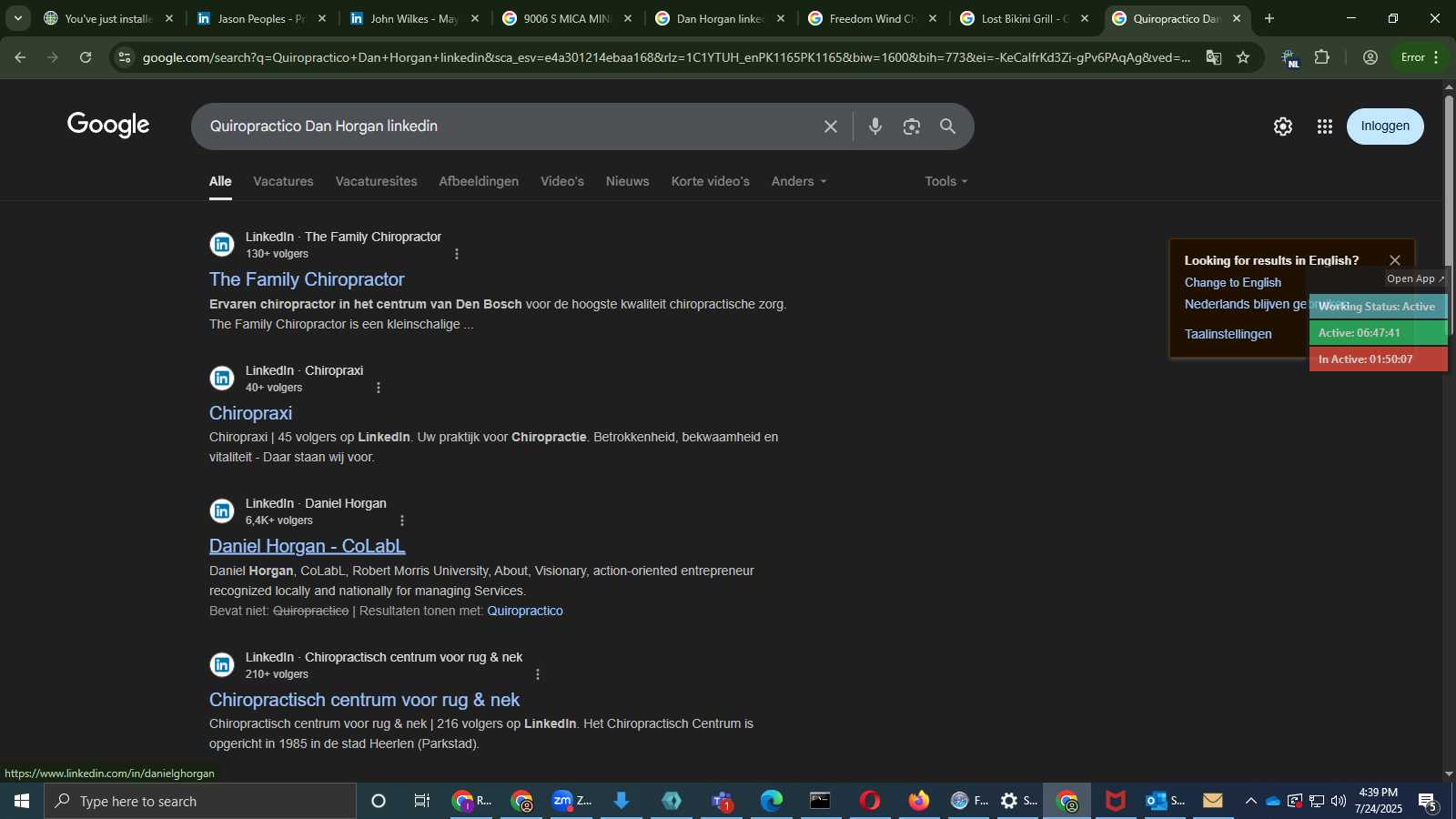Click the browser address bar URL

(666, 57)
